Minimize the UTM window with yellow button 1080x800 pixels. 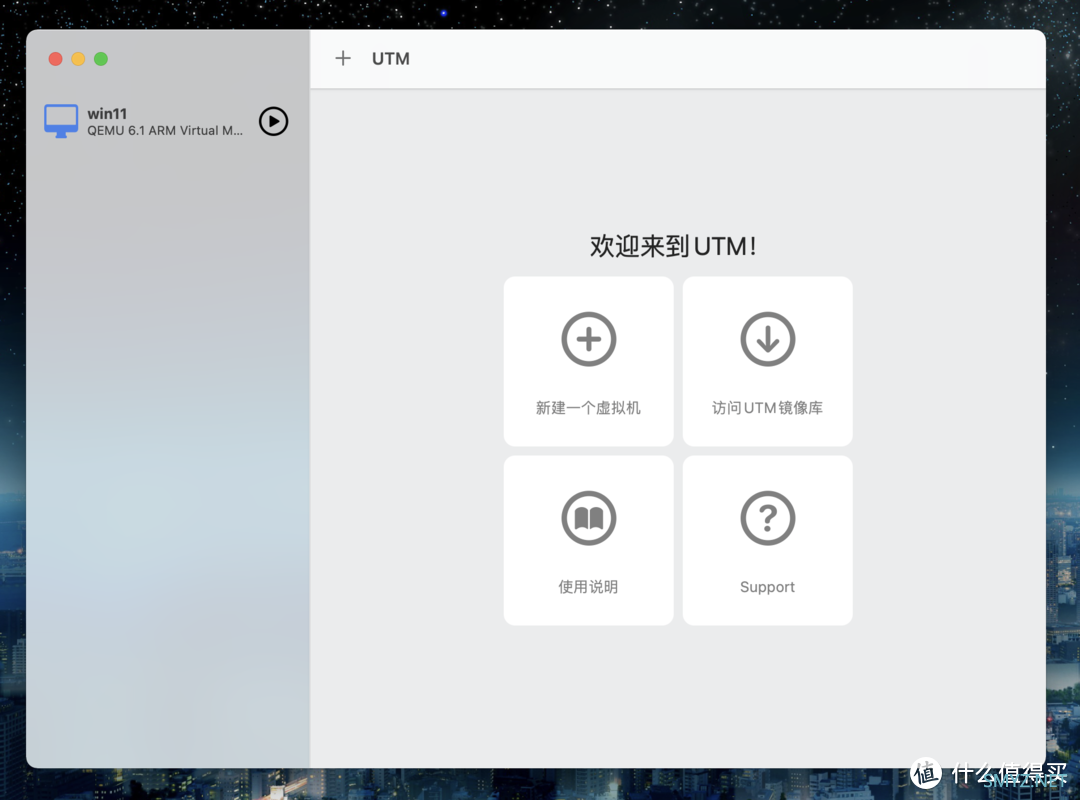click(x=79, y=59)
